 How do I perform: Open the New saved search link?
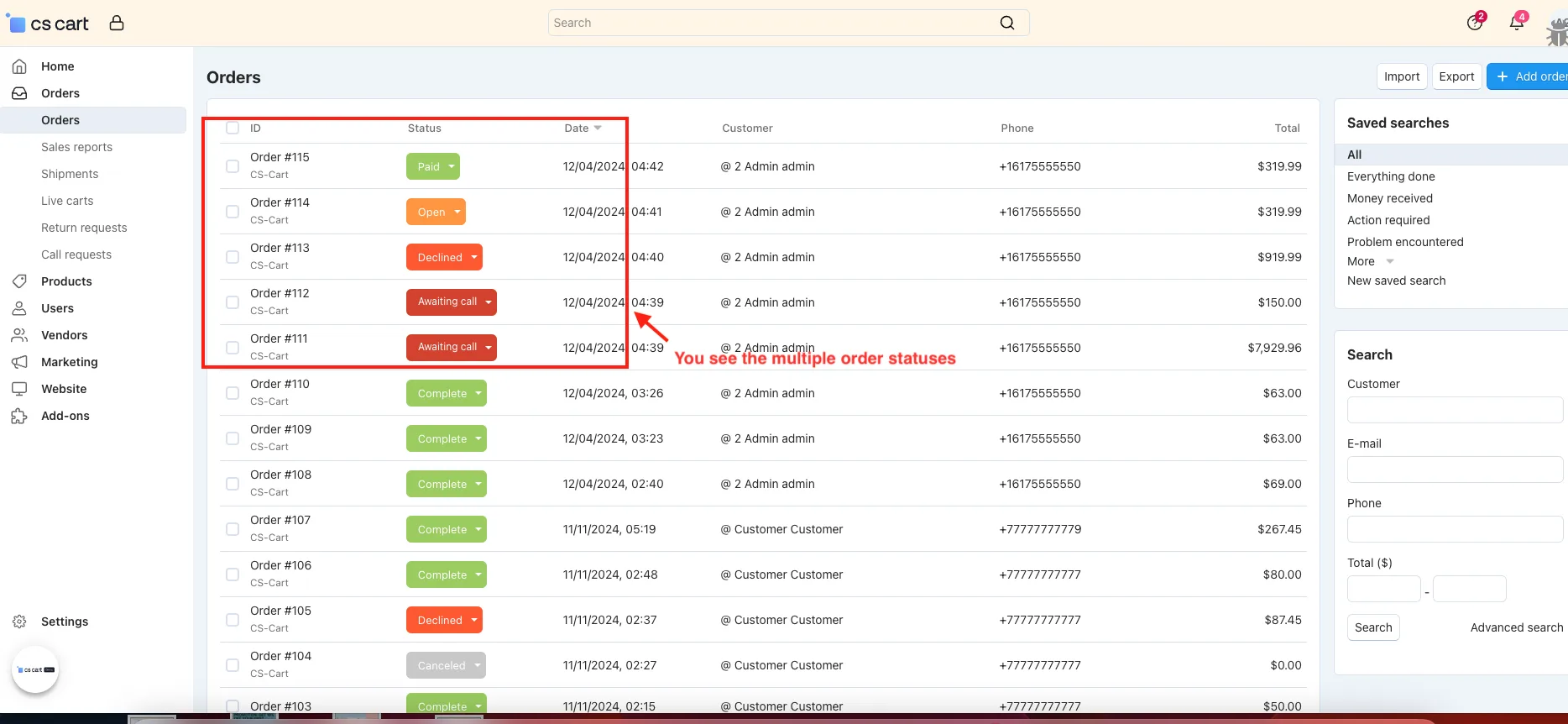pos(1397,281)
